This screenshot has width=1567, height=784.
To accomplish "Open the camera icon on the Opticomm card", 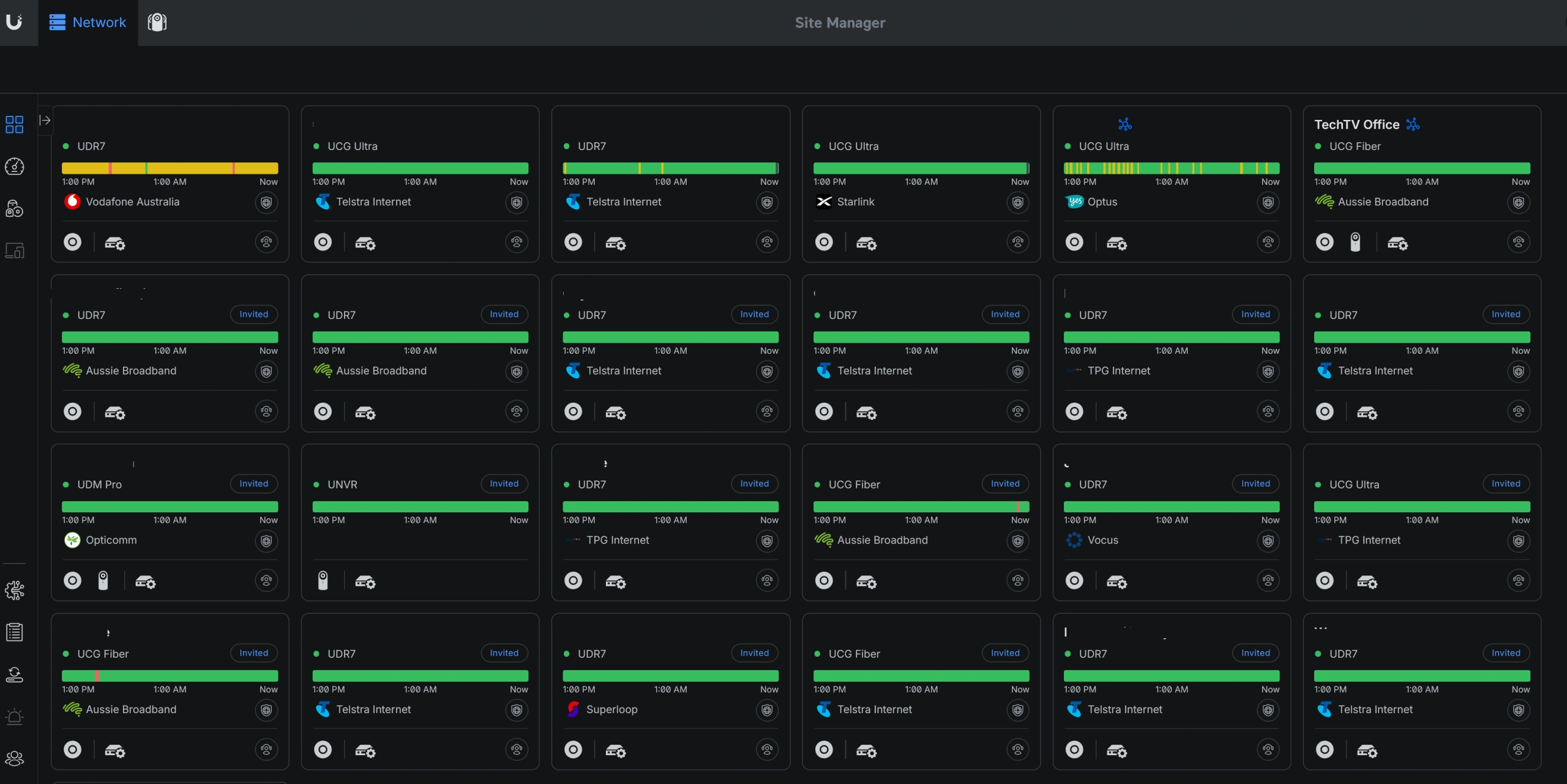I will [103, 580].
